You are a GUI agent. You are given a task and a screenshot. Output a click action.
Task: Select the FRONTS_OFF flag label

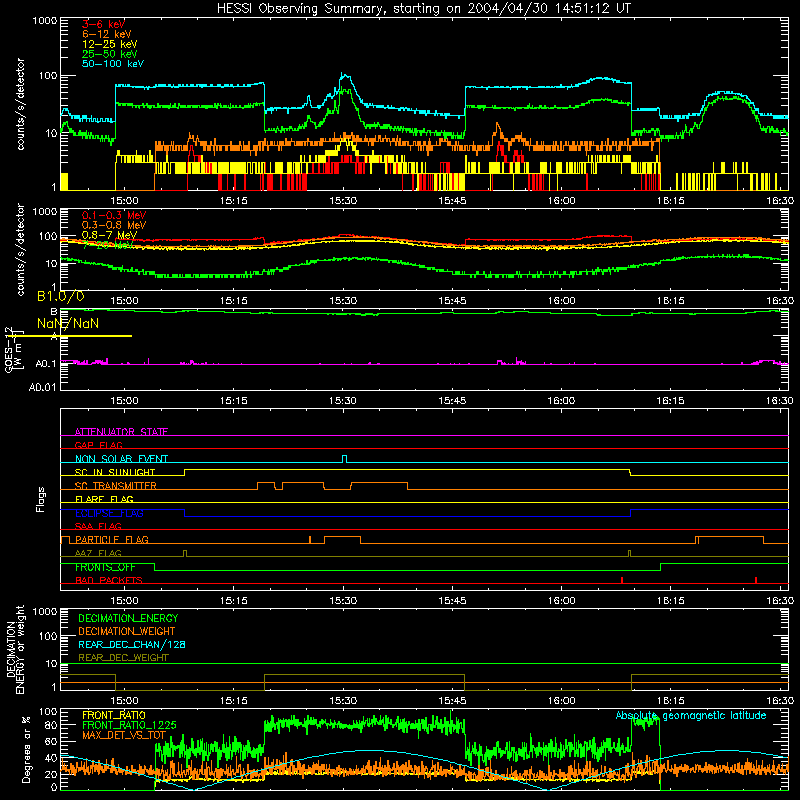105,567
